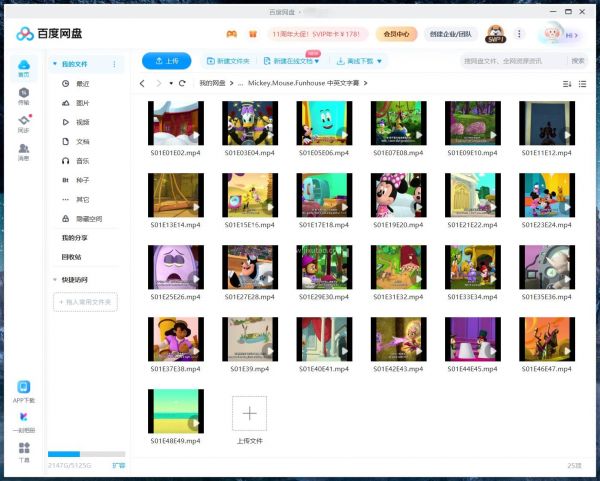Click the search files input field
The image size is (600, 481).
point(512,61)
